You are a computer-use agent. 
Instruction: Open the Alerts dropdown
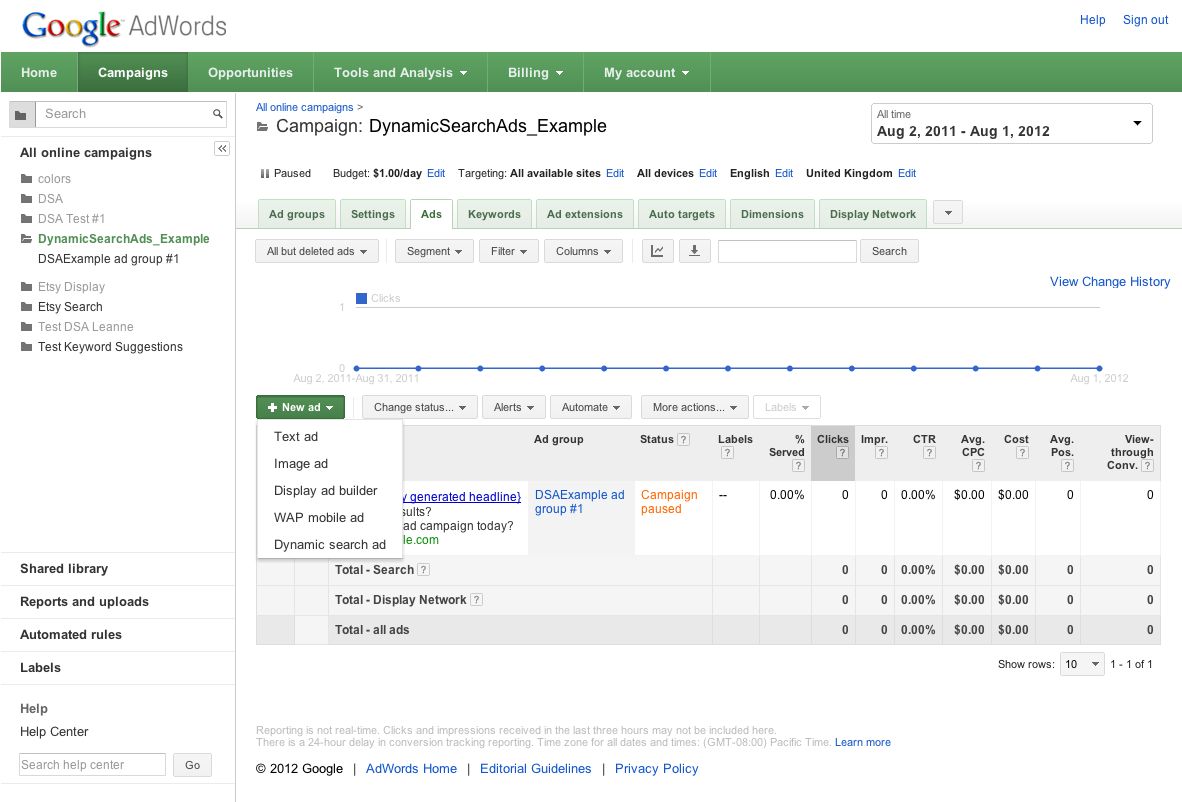pos(513,407)
